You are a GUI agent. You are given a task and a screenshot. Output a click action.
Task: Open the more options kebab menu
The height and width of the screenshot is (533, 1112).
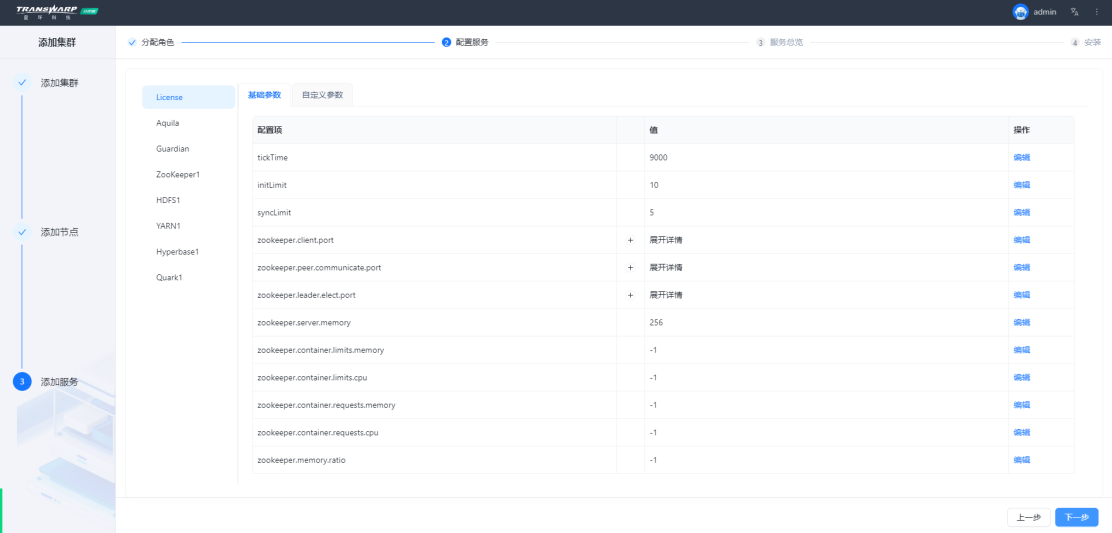[x=1096, y=12]
